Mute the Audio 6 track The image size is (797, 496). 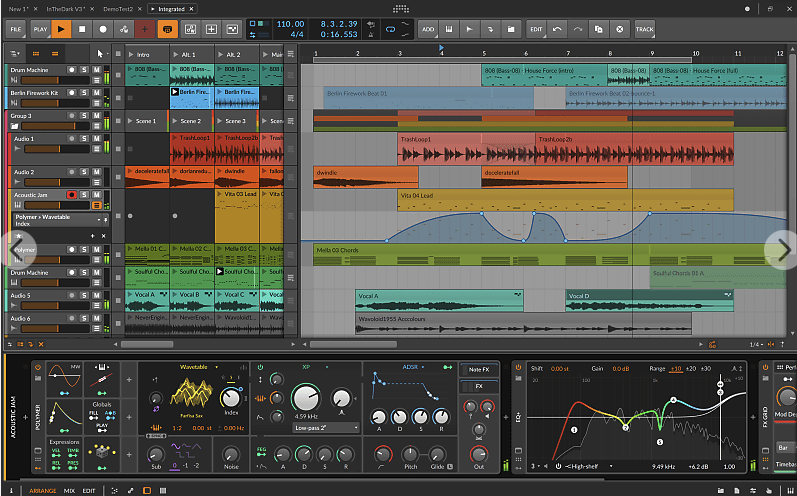(96, 318)
